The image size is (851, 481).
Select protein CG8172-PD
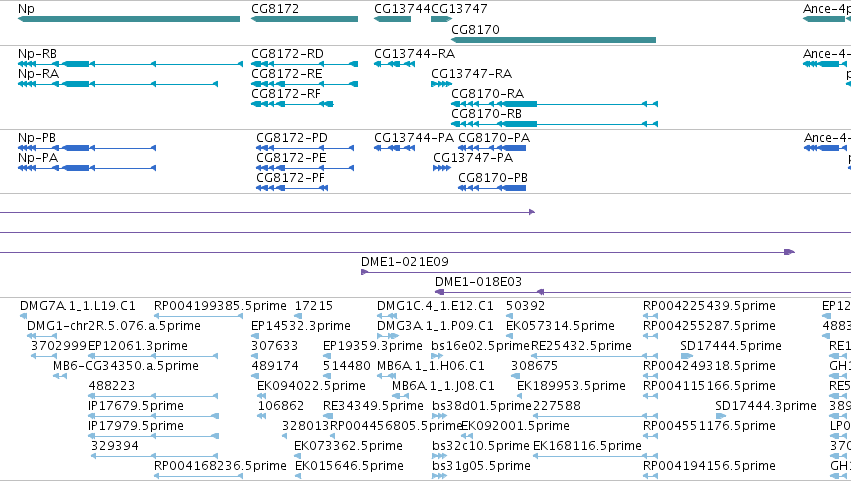click(305, 148)
